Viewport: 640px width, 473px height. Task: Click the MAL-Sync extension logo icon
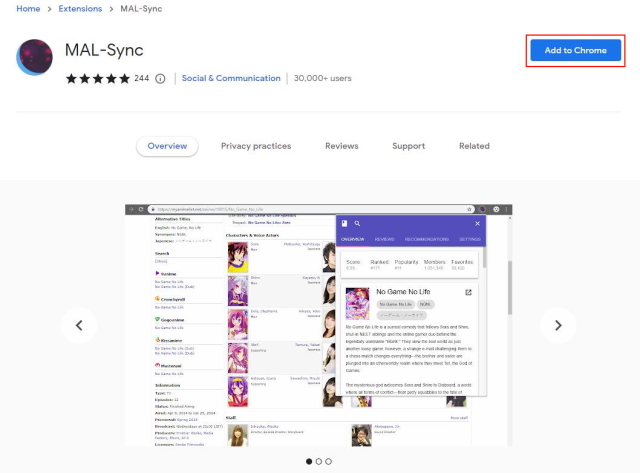coord(35,57)
